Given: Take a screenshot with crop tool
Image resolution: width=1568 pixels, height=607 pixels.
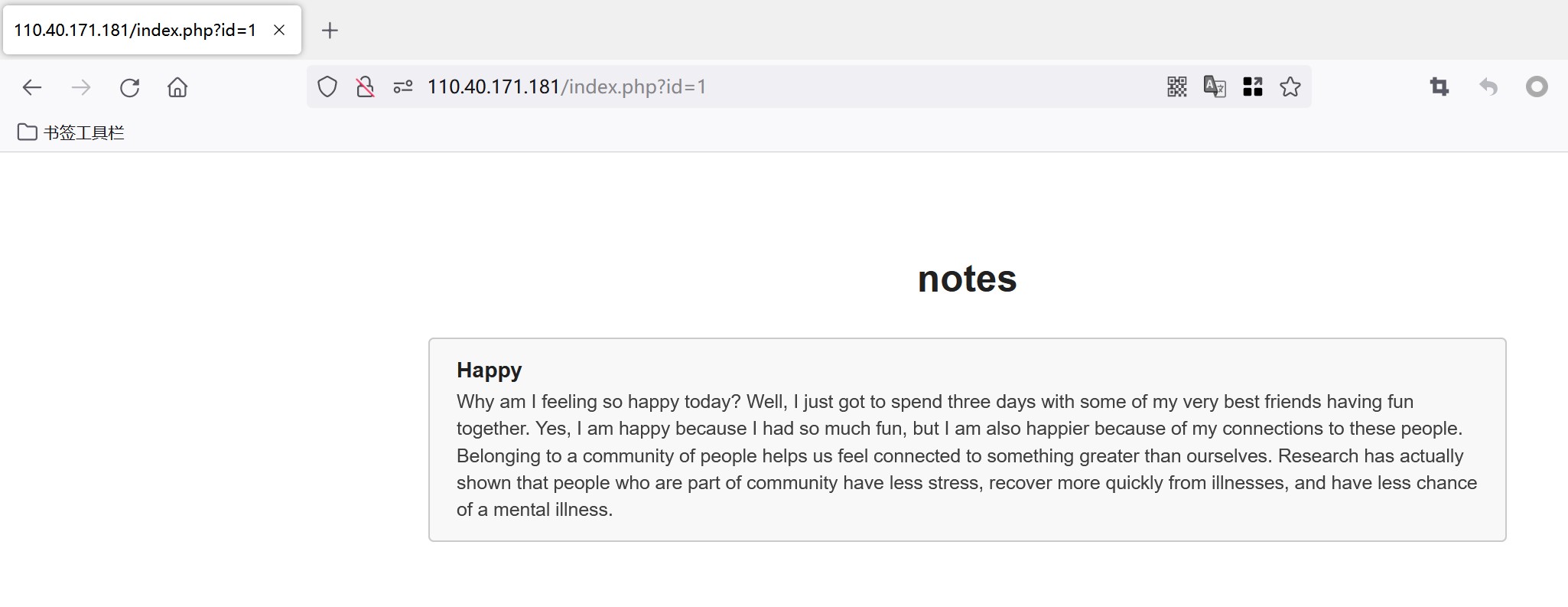Looking at the screenshot, I should [1440, 86].
